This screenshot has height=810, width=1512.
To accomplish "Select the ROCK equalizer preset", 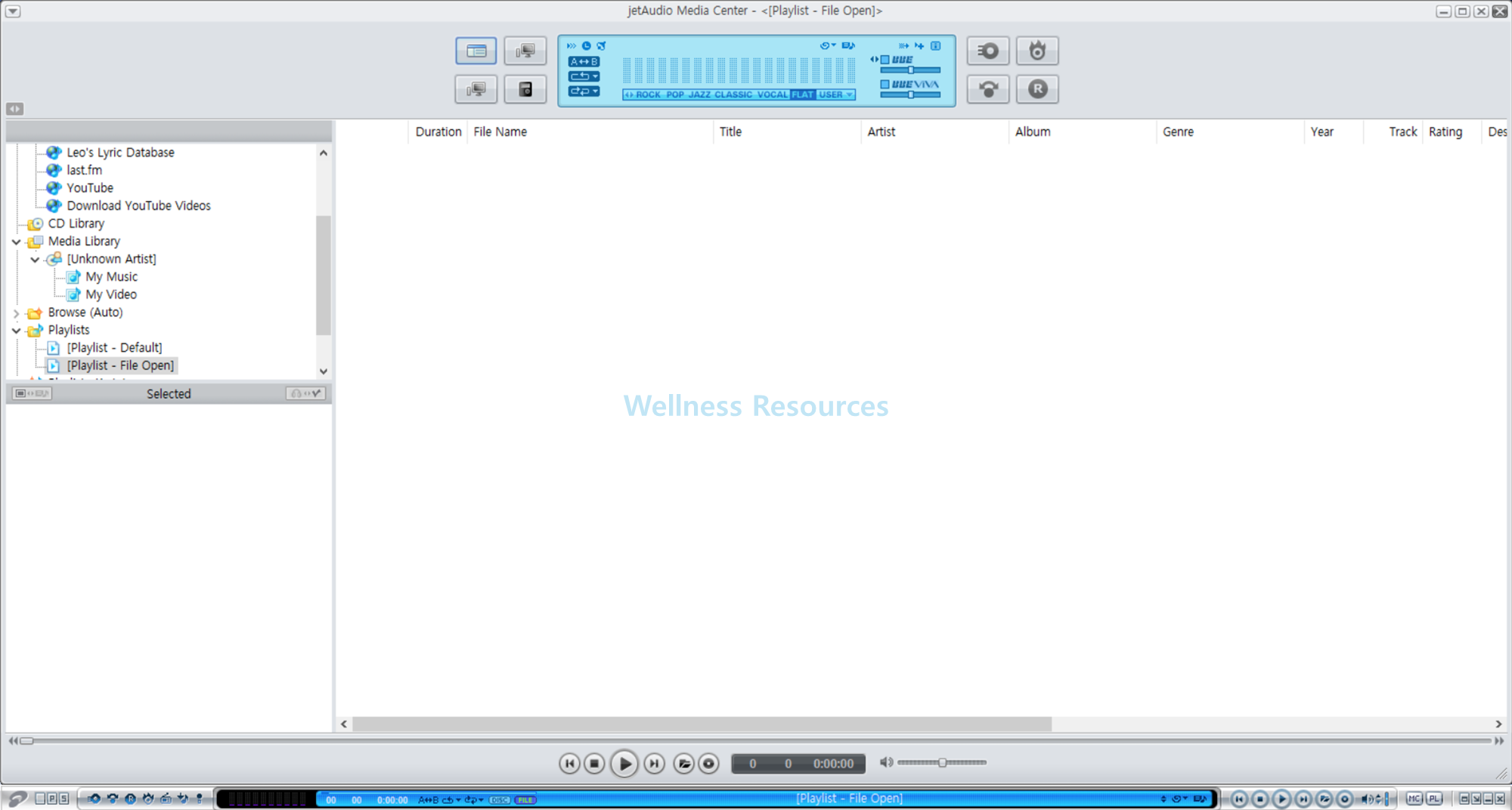I will click(648, 95).
